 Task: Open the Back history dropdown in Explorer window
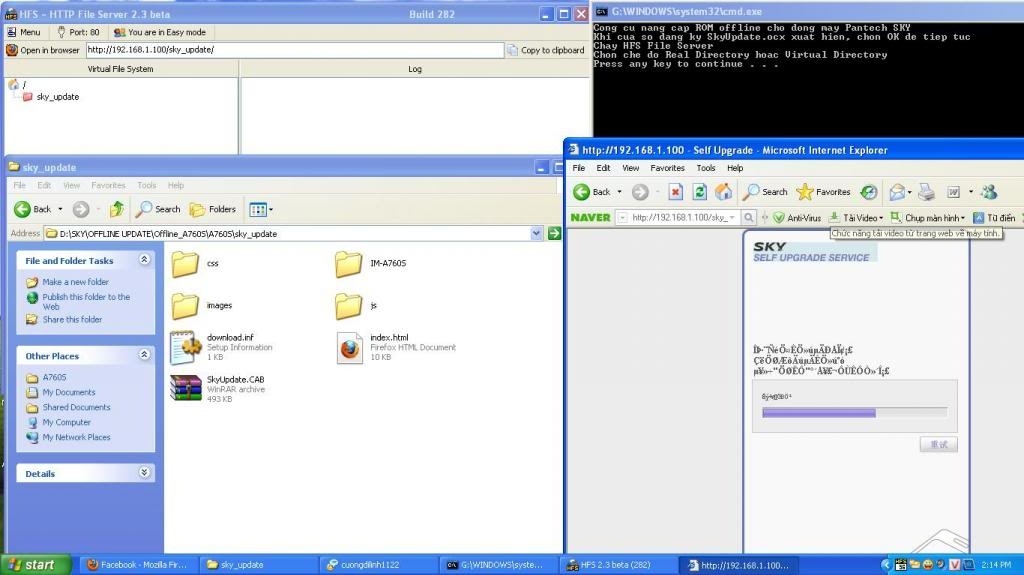click(x=60, y=209)
